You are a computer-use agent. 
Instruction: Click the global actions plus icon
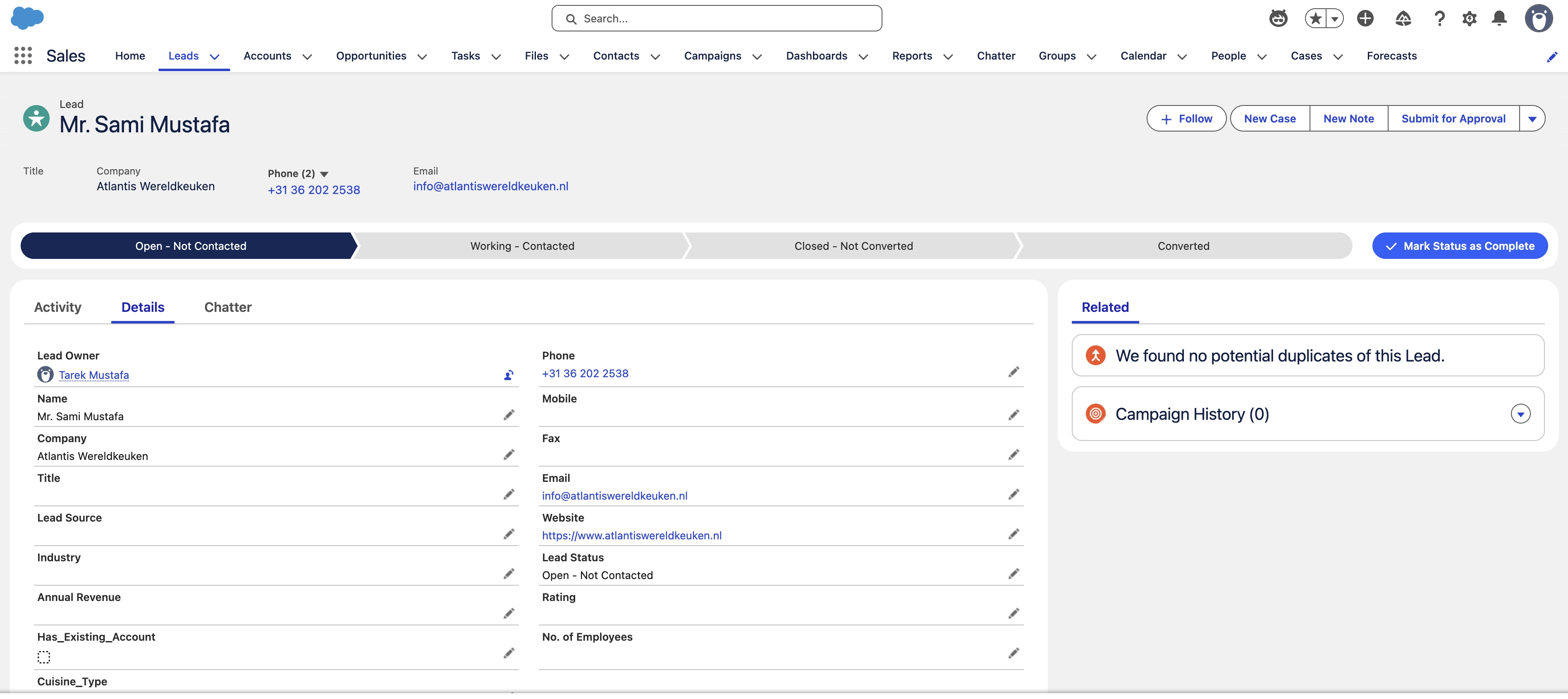click(x=1365, y=18)
